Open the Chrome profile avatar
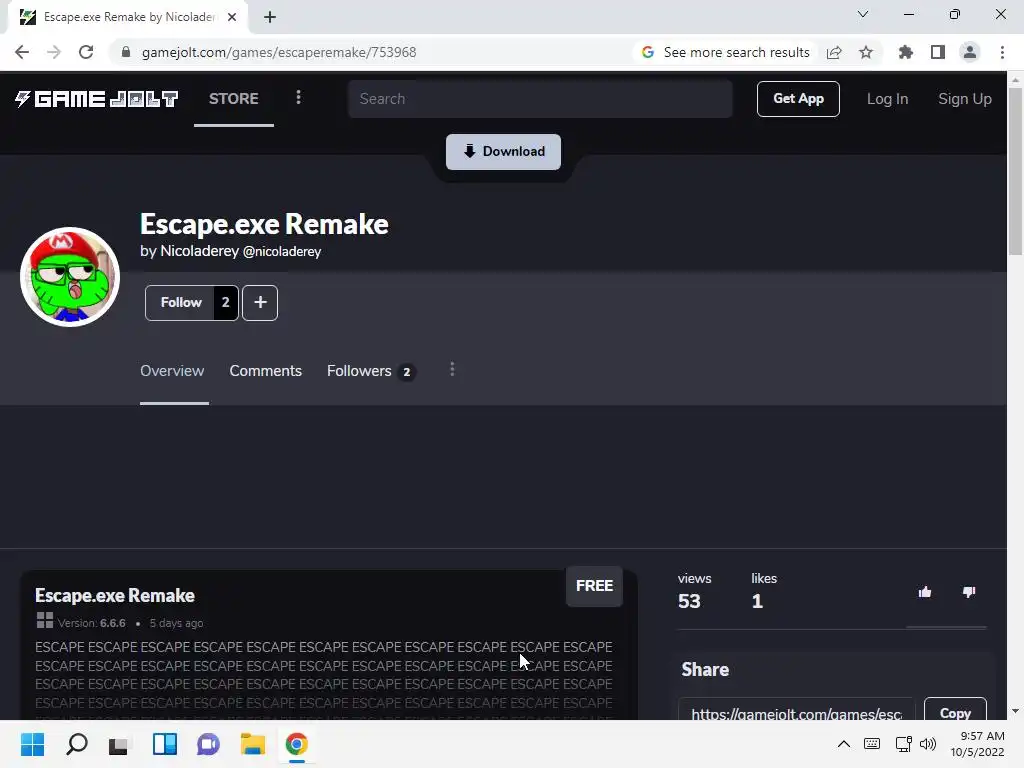Screen dimensions: 1024x768 pyautogui.click(x=970, y=52)
